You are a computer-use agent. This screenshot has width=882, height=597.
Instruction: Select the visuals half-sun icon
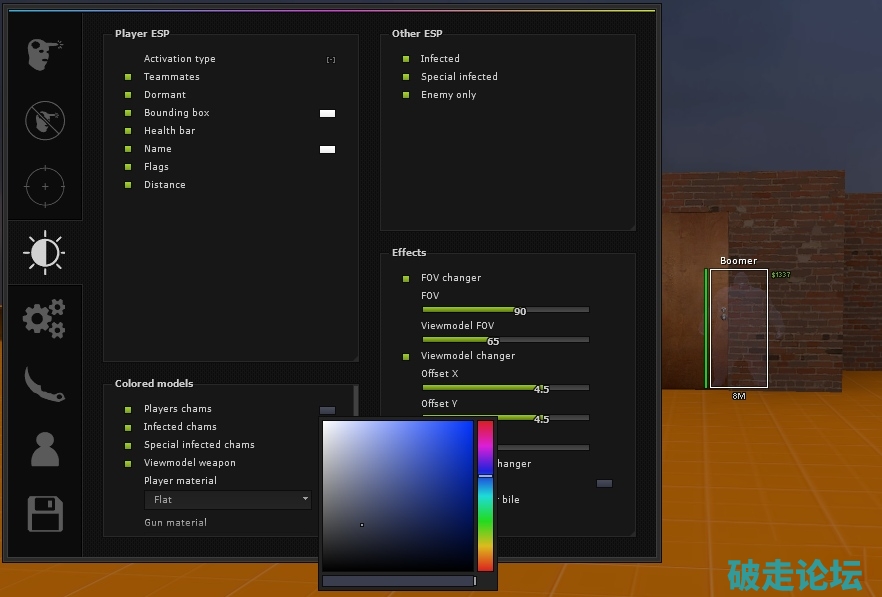45,252
